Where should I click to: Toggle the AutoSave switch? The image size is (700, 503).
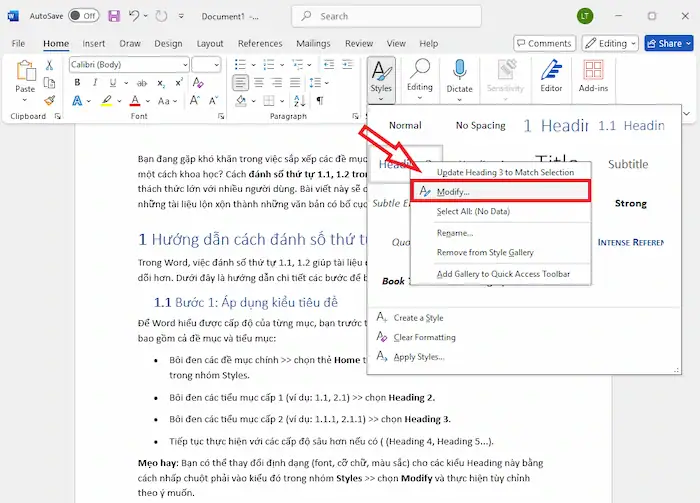coord(83,16)
